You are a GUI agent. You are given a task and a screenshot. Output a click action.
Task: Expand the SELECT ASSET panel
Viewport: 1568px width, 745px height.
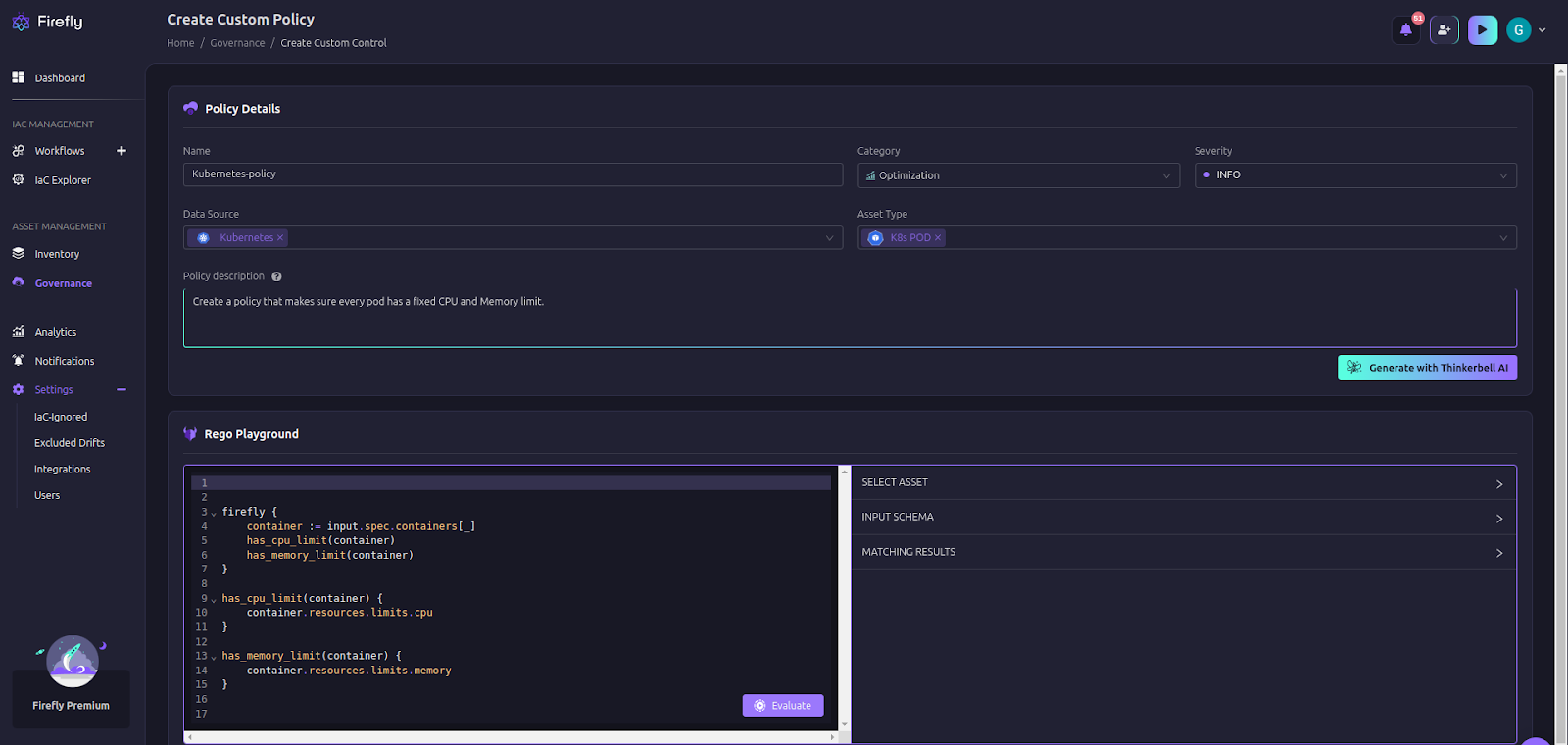[x=1184, y=483]
